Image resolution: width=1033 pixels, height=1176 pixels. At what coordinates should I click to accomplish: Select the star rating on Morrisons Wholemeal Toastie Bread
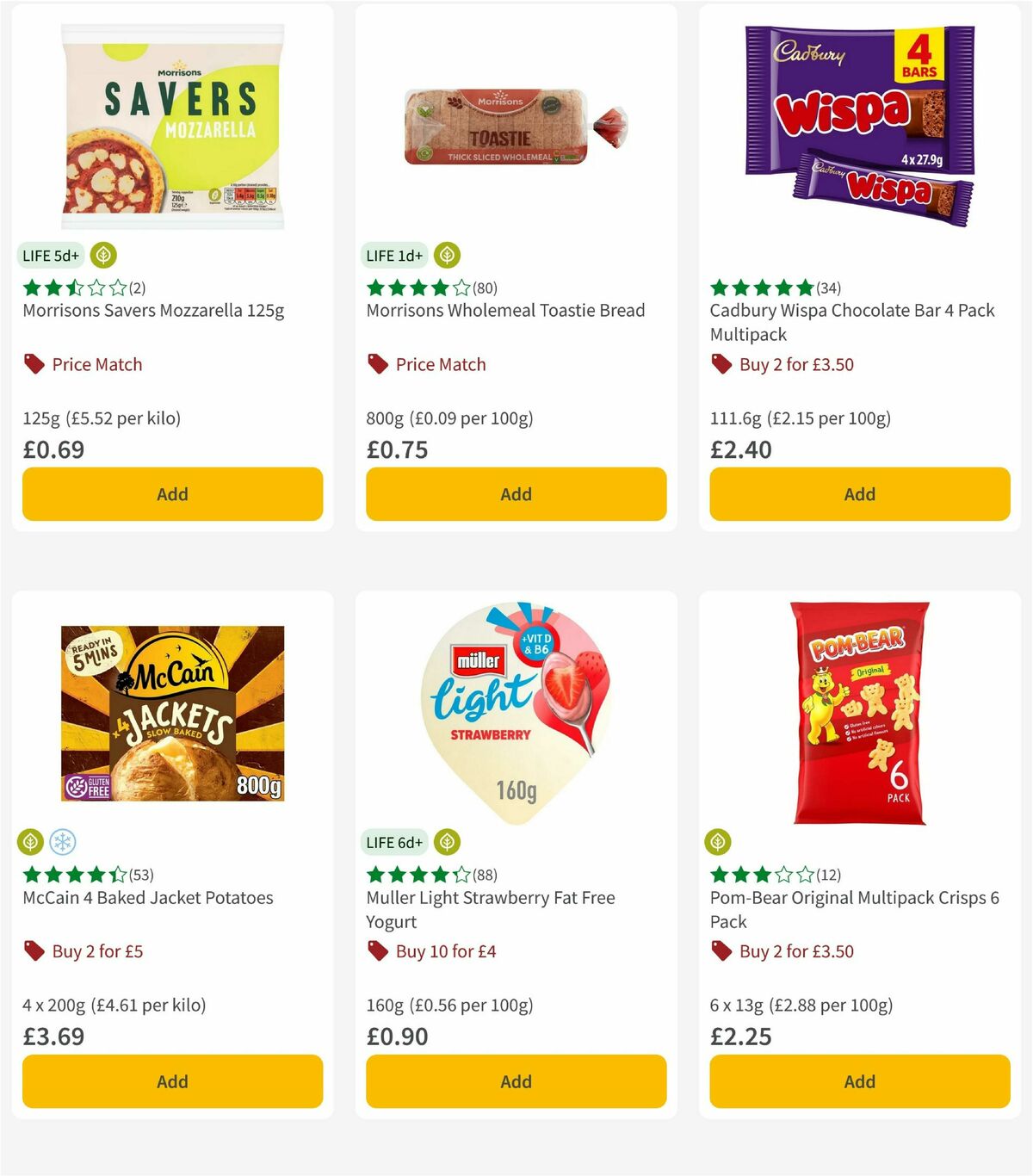(x=417, y=288)
